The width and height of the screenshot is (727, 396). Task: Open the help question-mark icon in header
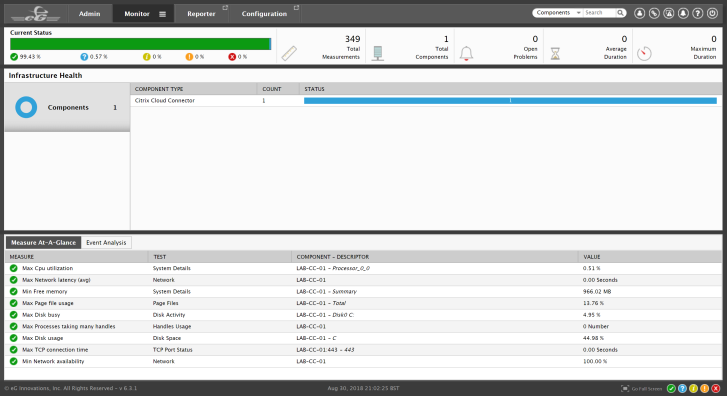point(697,13)
